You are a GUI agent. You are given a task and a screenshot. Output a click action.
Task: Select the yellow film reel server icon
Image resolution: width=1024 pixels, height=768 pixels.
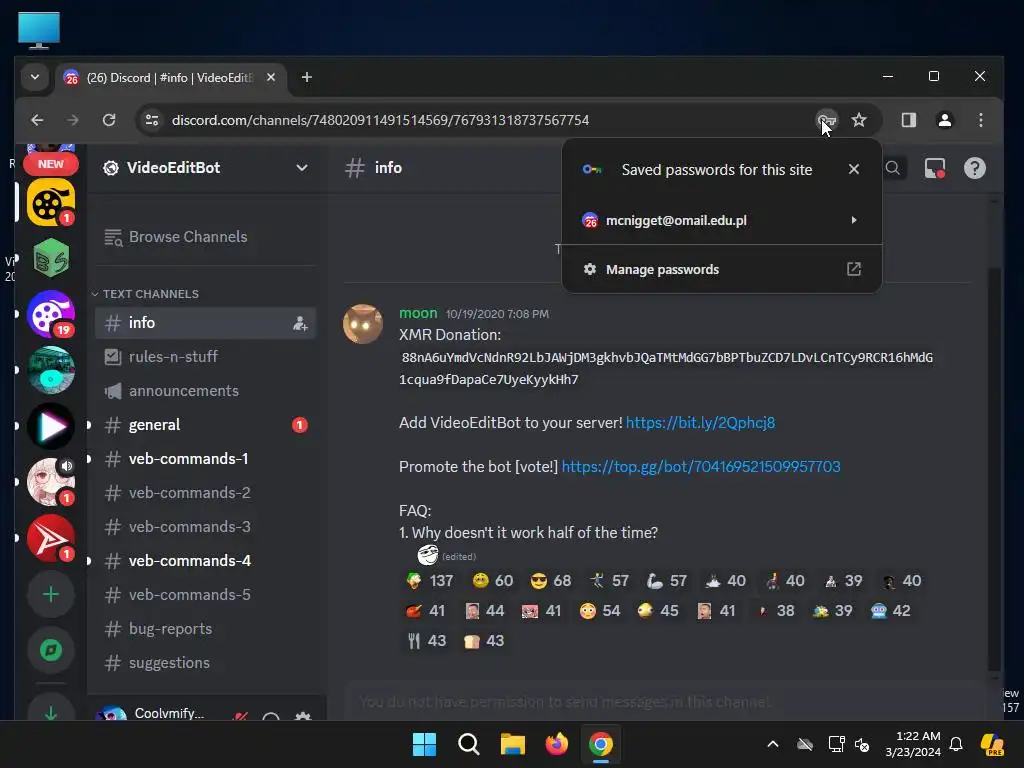pos(51,202)
